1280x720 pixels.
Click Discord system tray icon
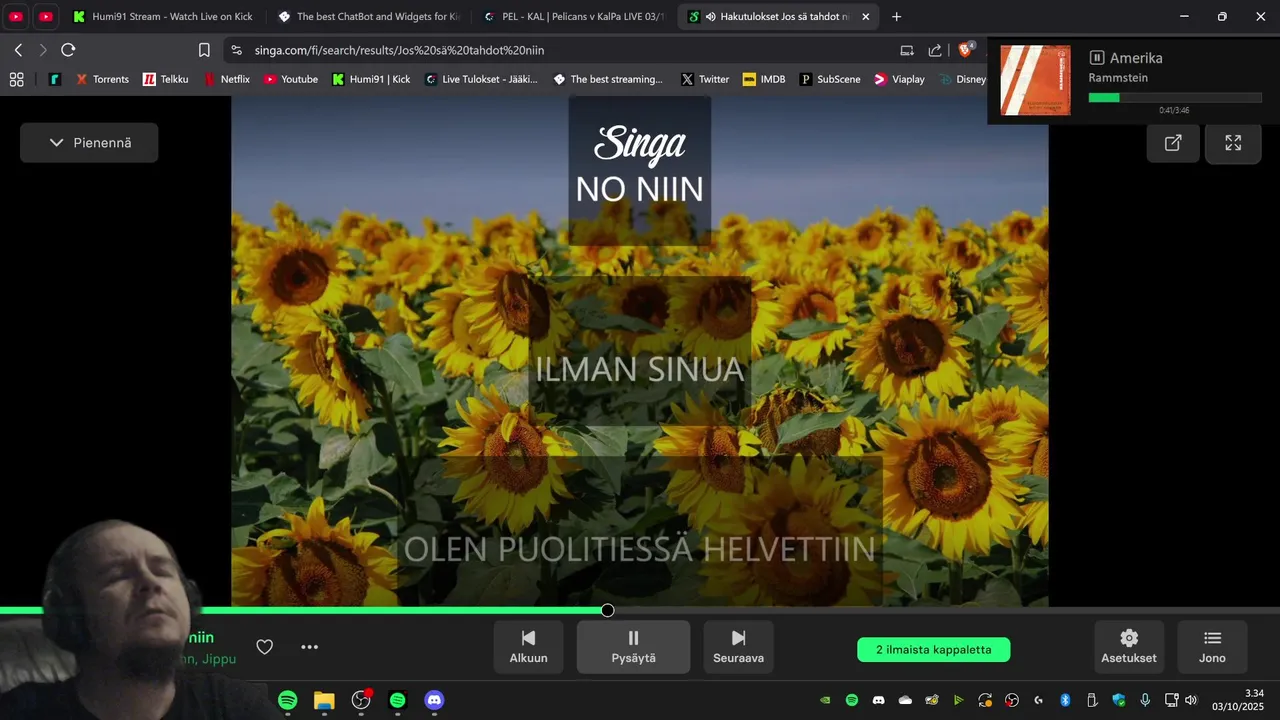pos(878,700)
